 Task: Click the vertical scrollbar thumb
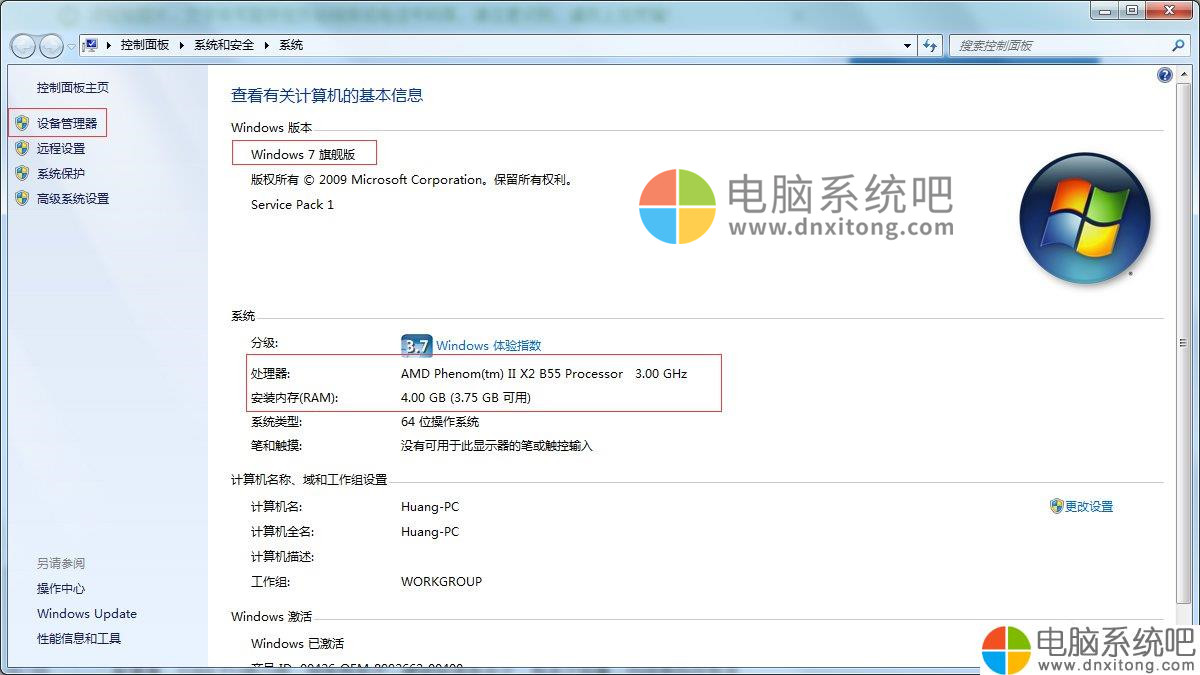[x=1186, y=343]
